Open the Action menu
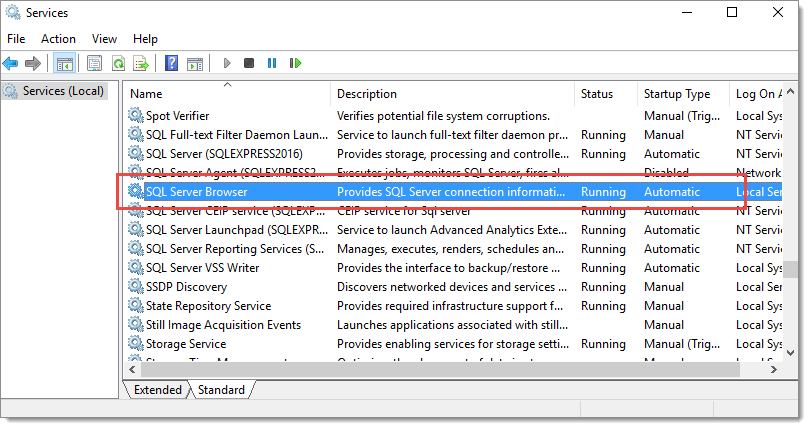809x428 pixels. 58,39
